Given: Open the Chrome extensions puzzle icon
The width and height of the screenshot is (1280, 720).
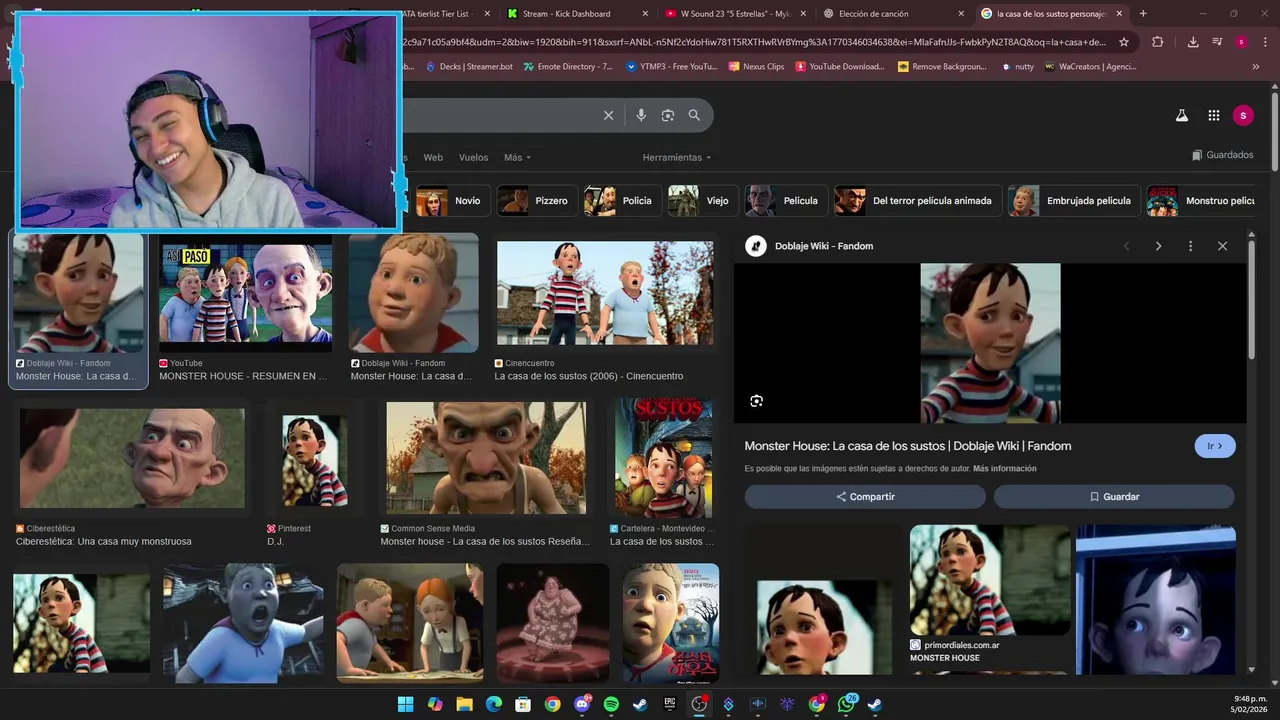Looking at the screenshot, I should pos(1157,42).
